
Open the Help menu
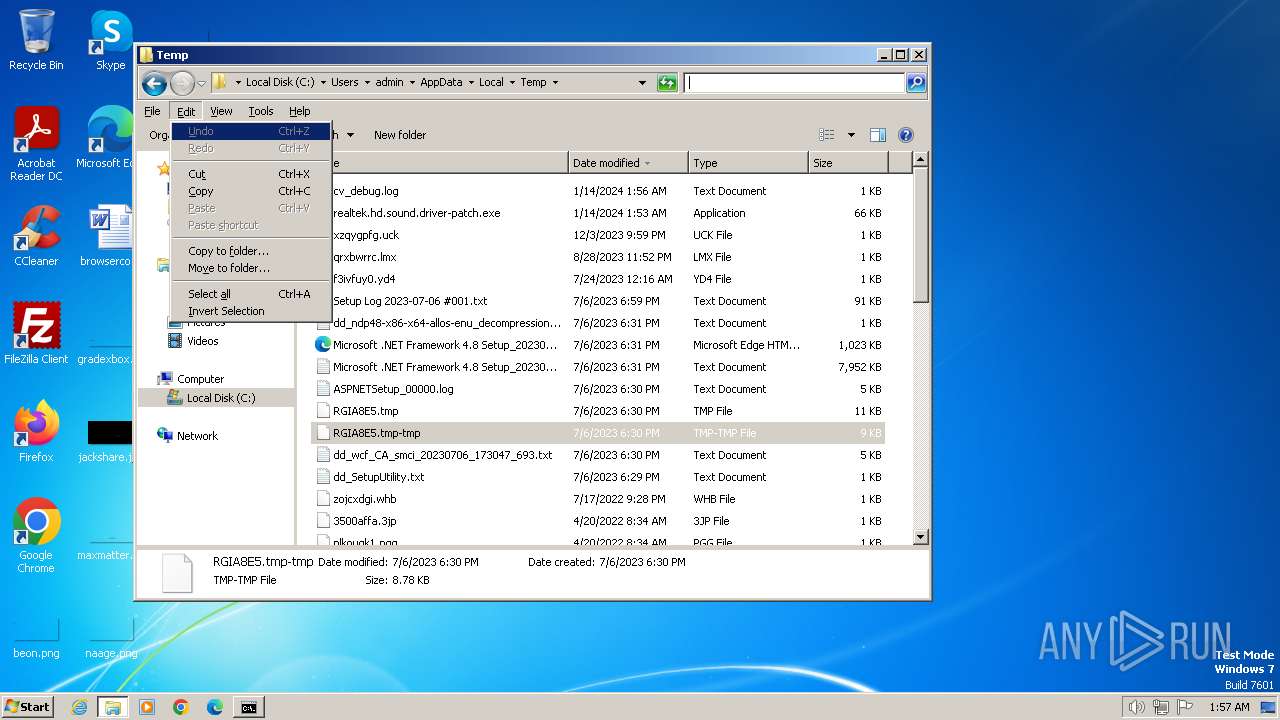pyautogui.click(x=300, y=111)
